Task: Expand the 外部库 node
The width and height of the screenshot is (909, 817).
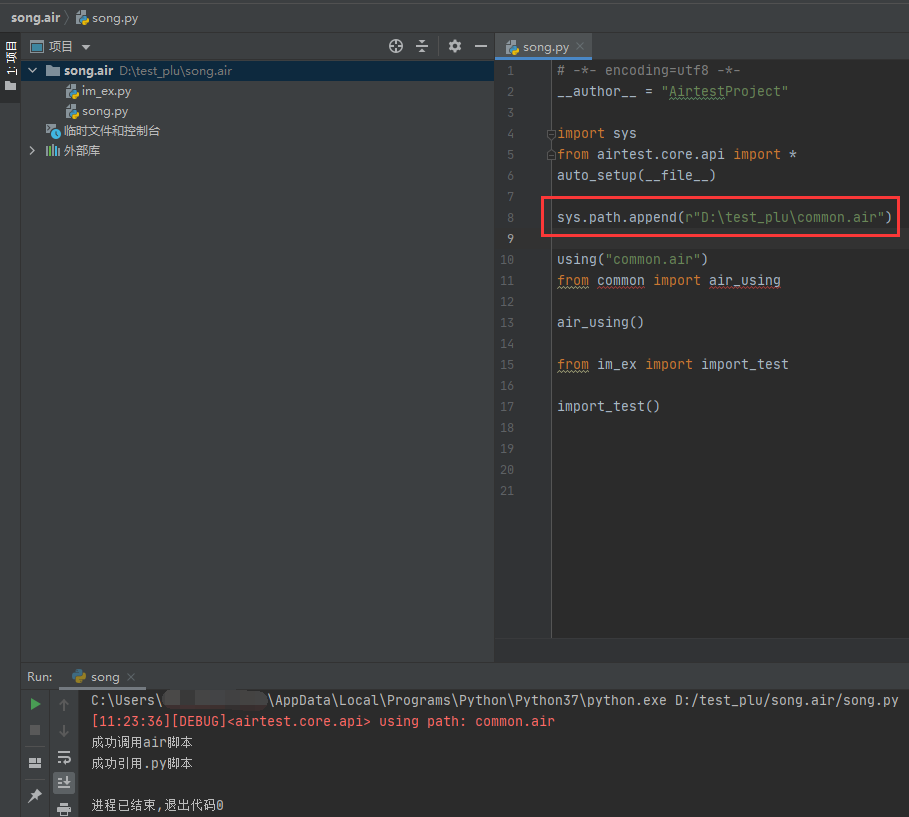Action: 32,151
